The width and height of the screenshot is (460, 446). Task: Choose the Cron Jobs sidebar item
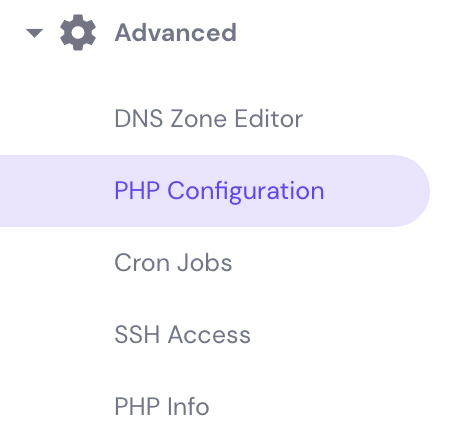click(173, 263)
